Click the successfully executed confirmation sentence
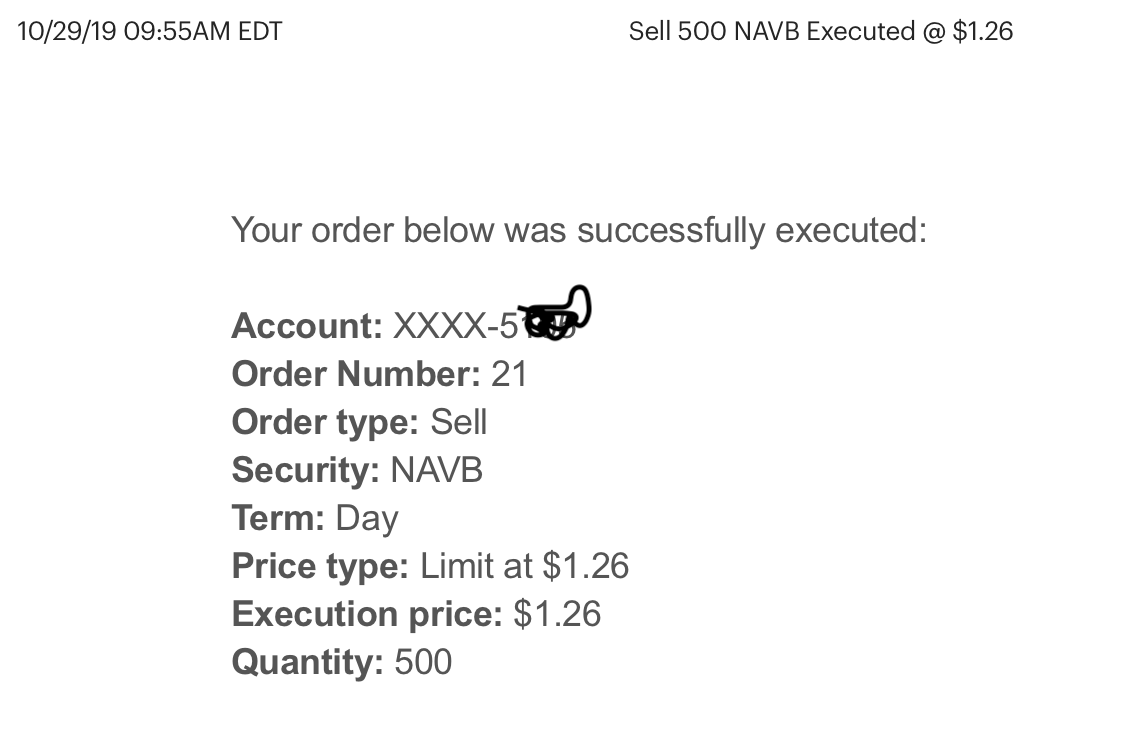 [579, 230]
